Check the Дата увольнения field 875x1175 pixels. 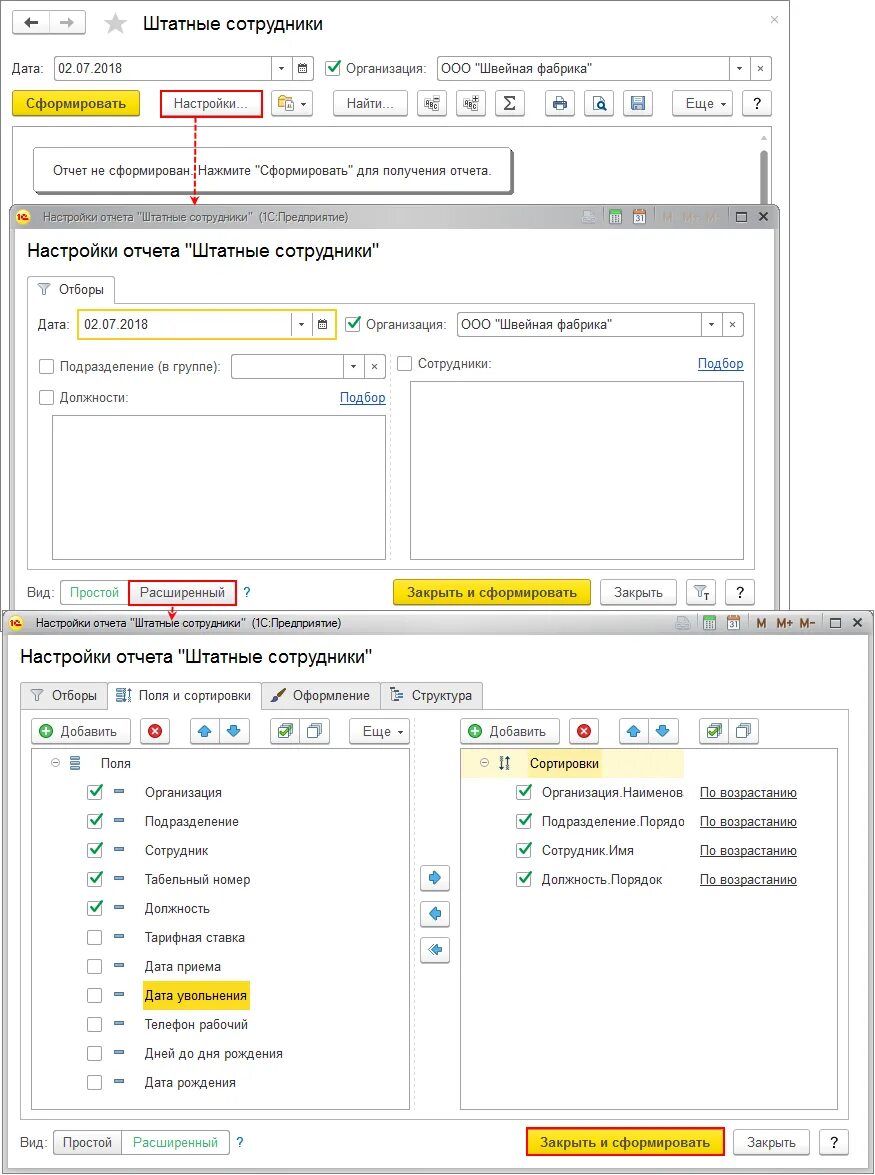click(x=94, y=995)
